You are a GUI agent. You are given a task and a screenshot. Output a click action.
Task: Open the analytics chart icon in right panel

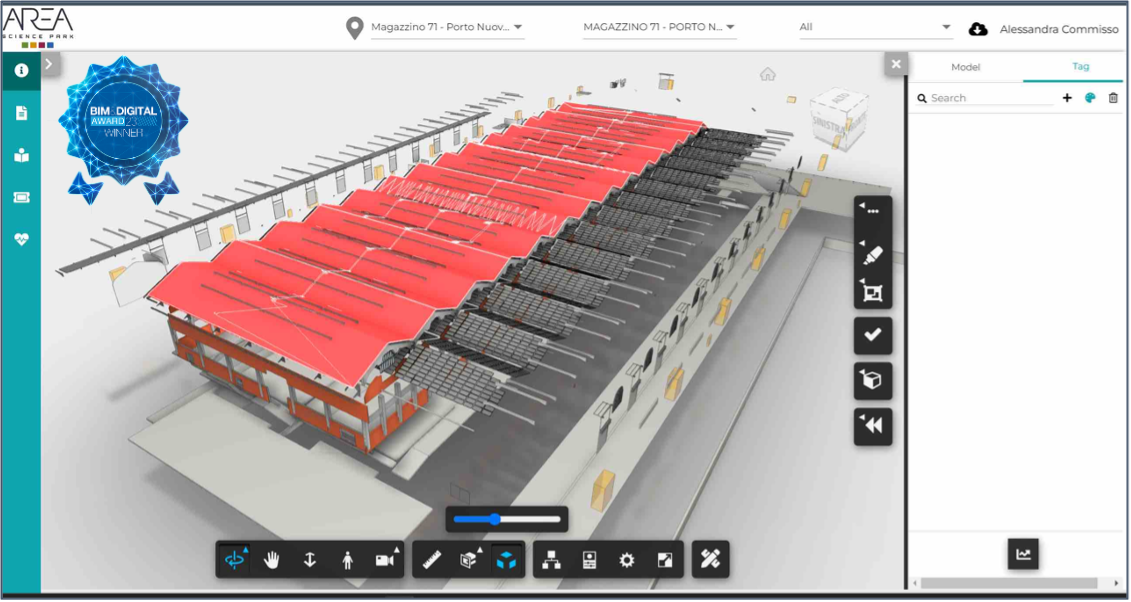(x=1022, y=553)
